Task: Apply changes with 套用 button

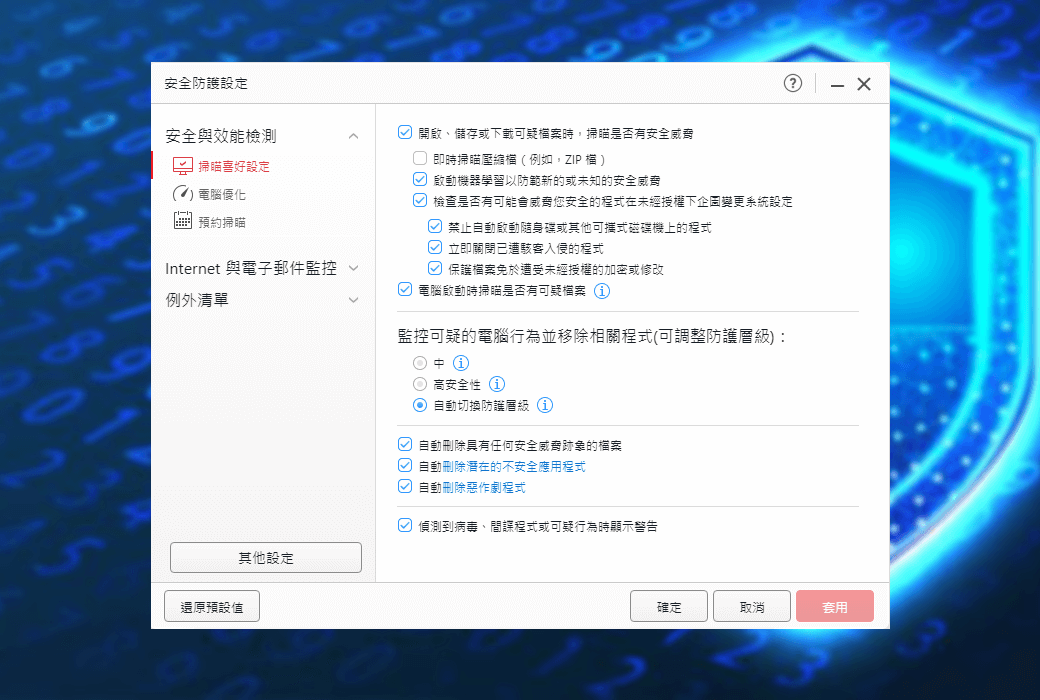Action: (834, 606)
